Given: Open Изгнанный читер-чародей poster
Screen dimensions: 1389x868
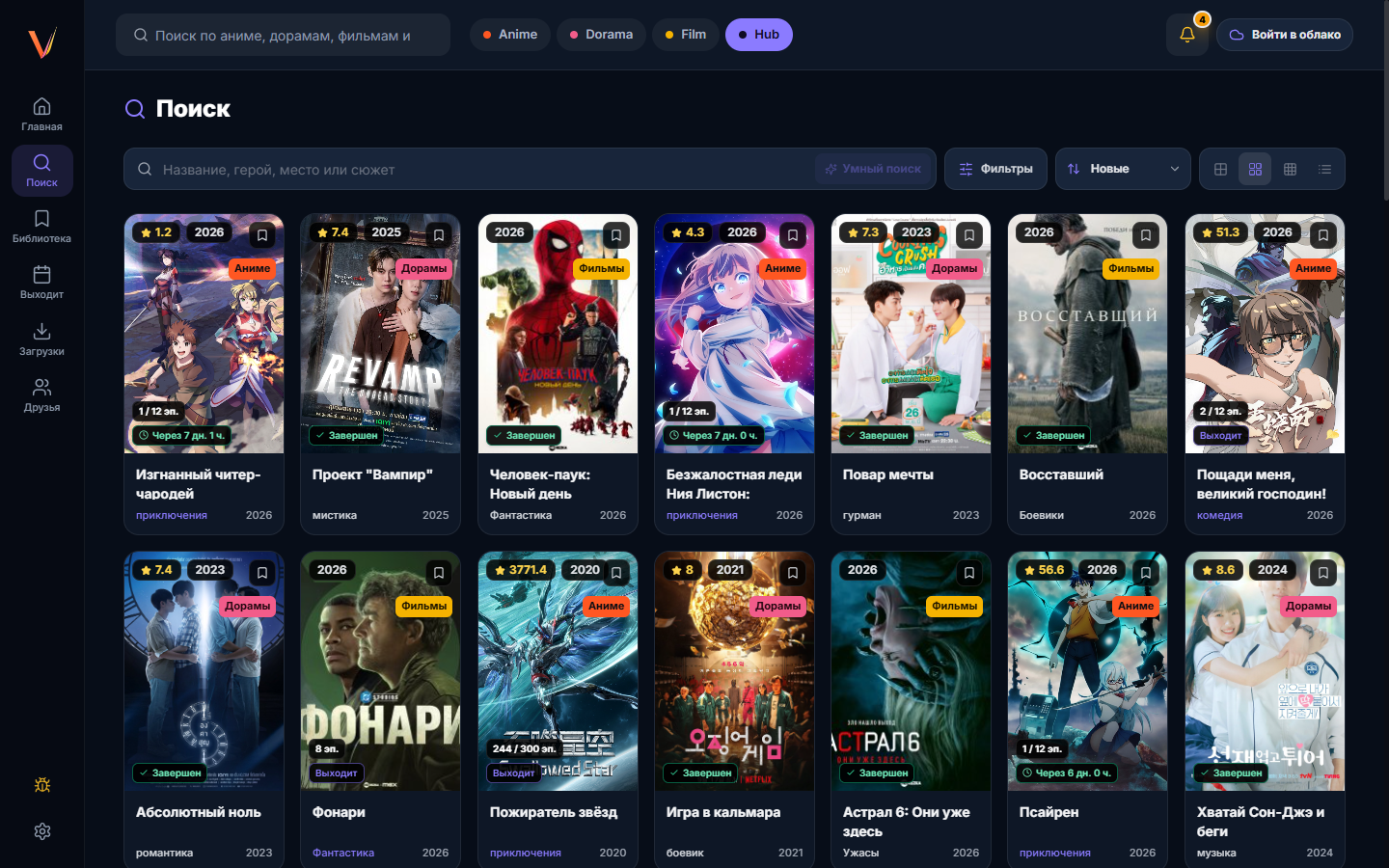Looking at the screenshot, I should [x=204, y=334].
